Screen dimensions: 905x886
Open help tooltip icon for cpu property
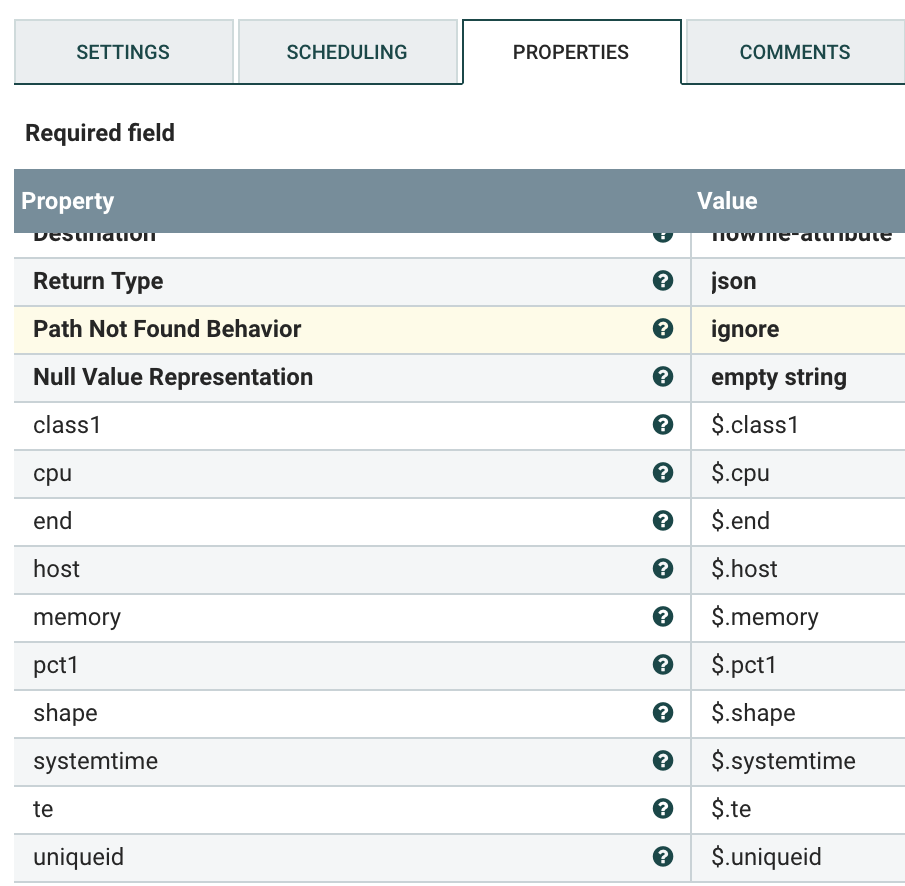[x=662, y=473]
